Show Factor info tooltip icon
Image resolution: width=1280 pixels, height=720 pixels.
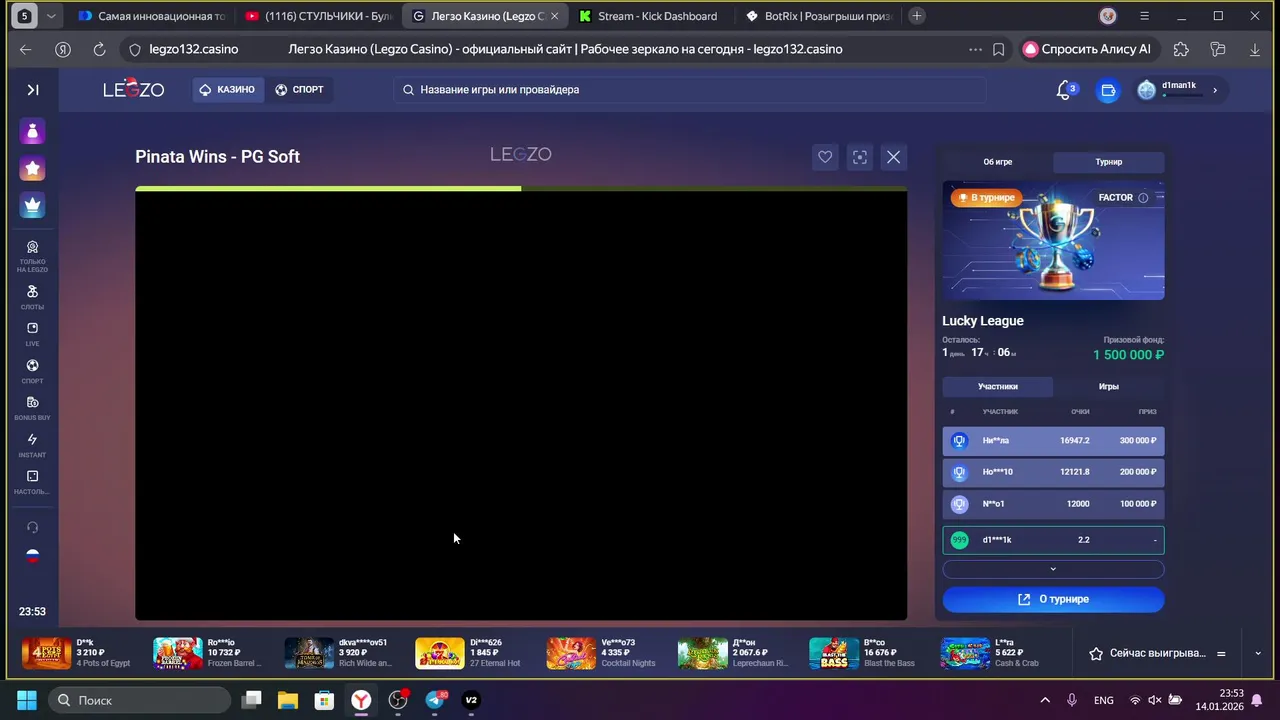pyautogui.click(x=1143, y=198)
